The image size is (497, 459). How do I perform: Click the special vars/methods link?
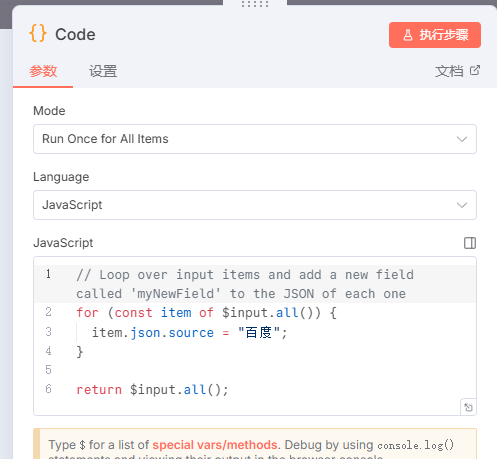coord(215,445)
